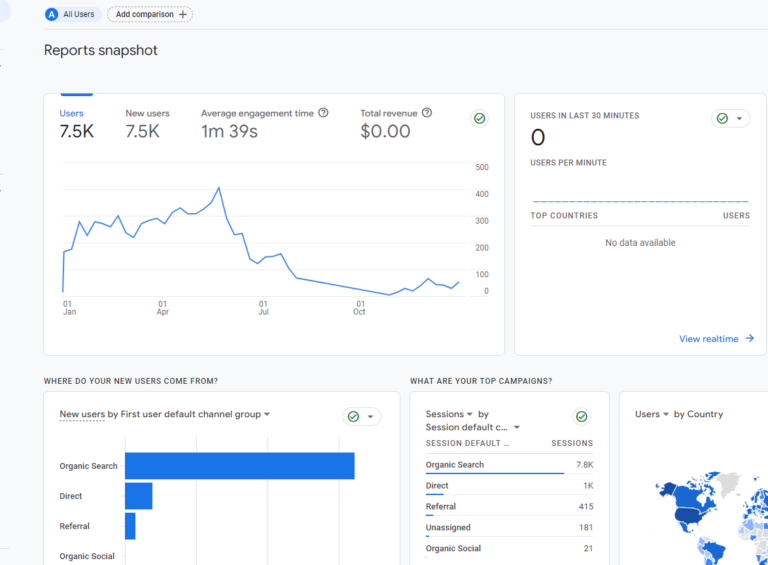Click the check icon in Users in last 30 minutes card
Screen dimensions: 768x565
722,118
